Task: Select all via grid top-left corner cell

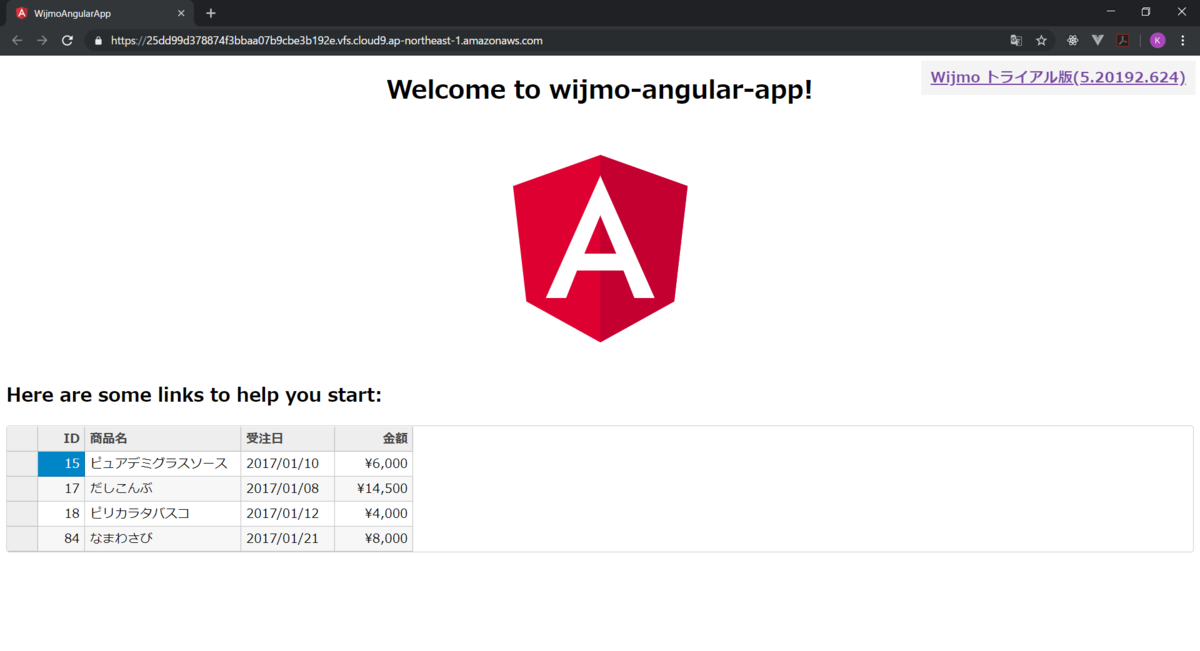Action: click(22, 438)
